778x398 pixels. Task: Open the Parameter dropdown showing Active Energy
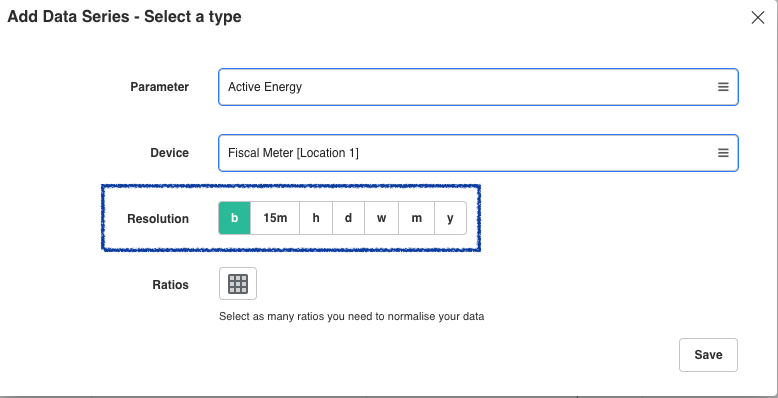click(478, 87)
